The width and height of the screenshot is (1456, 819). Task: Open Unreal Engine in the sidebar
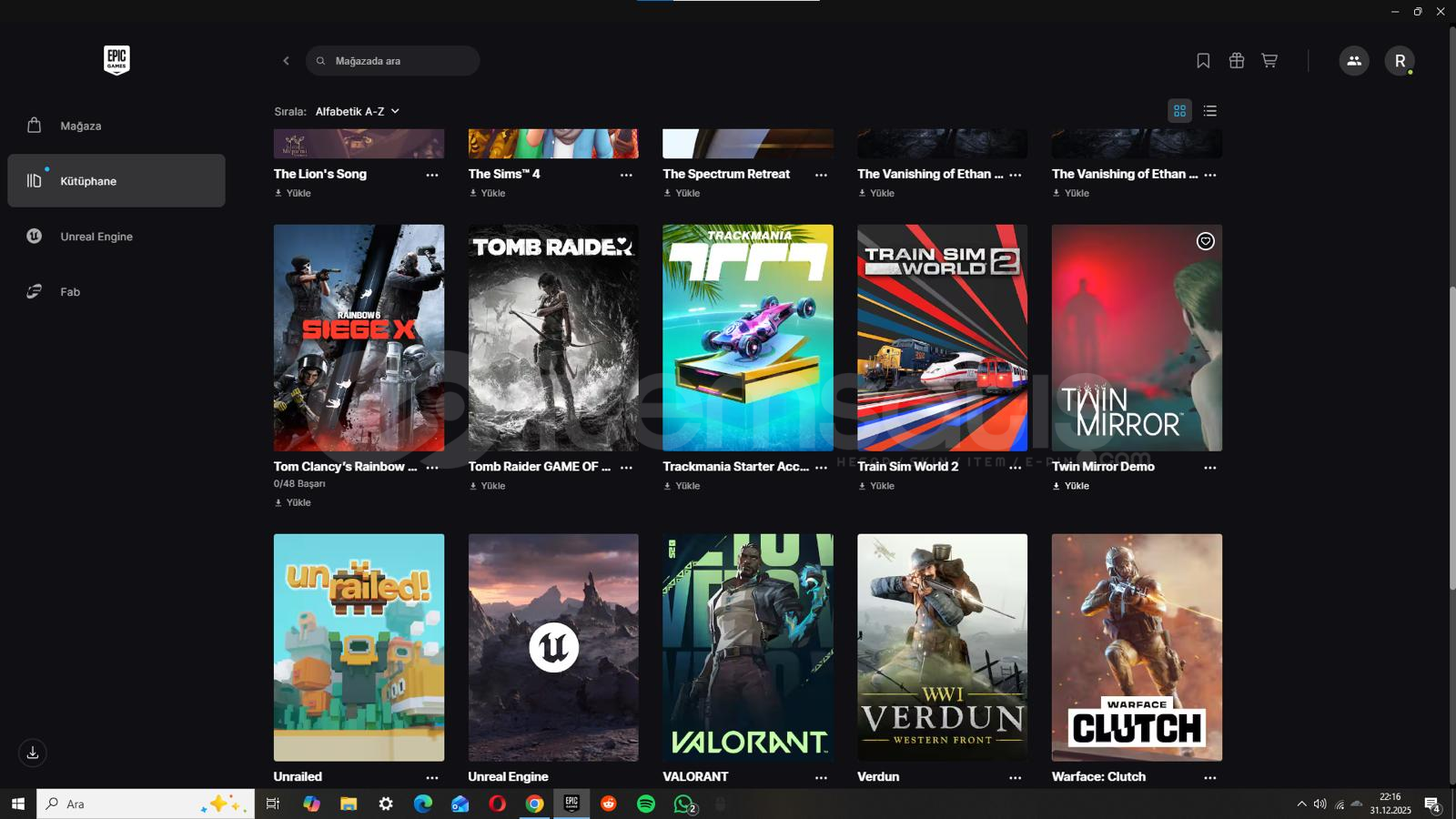click(x=116, y=237)
